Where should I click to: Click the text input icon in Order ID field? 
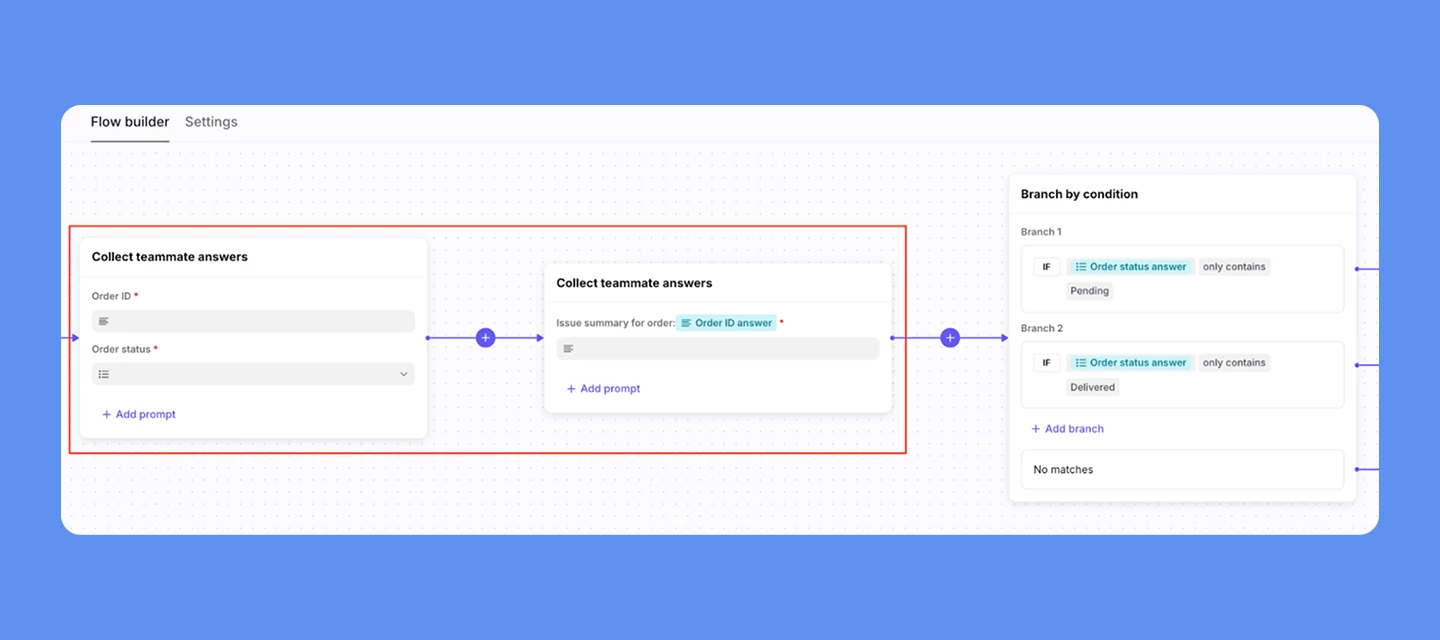pyautogui.click(x=103, y=320)
